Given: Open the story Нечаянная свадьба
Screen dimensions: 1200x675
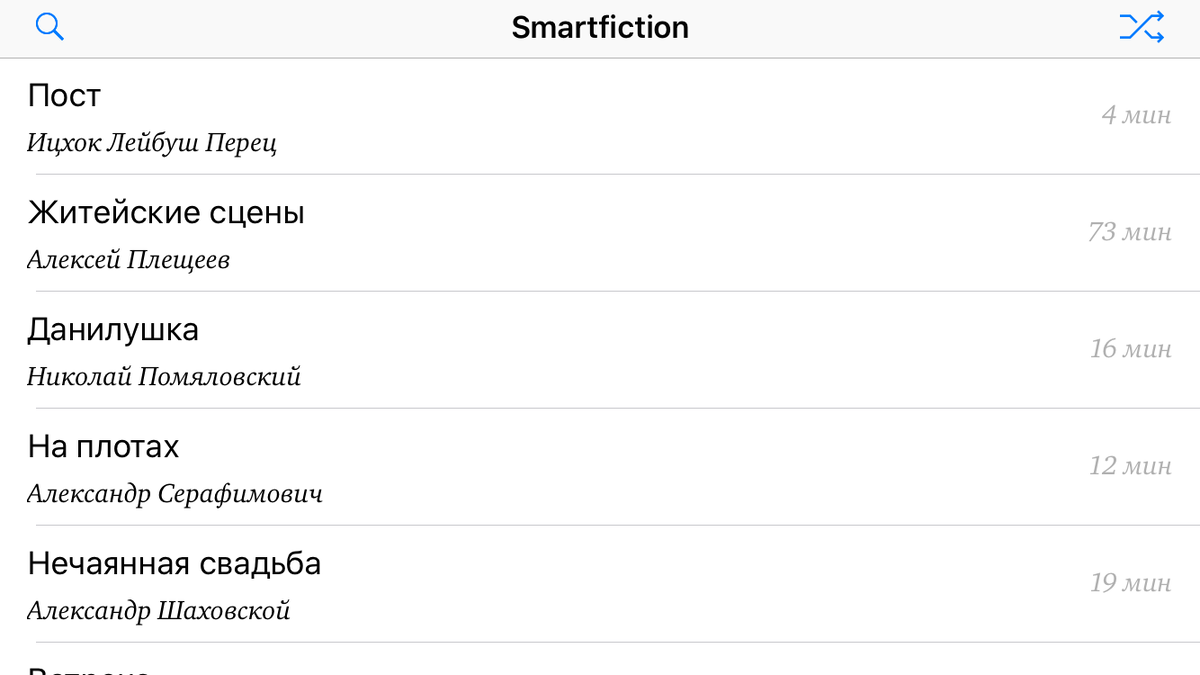Looking at the screenshot, I should (x=174, y=564).
